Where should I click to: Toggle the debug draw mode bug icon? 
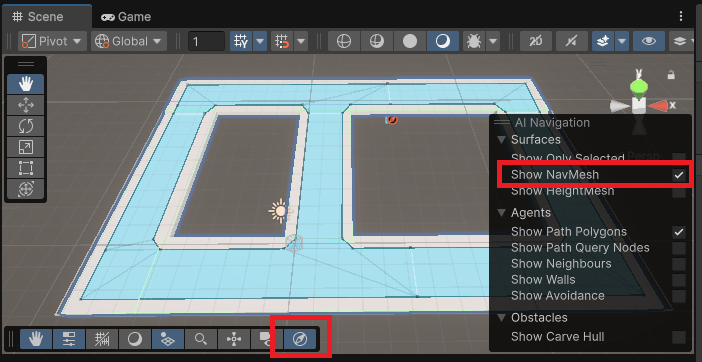(x=474, y=41)
